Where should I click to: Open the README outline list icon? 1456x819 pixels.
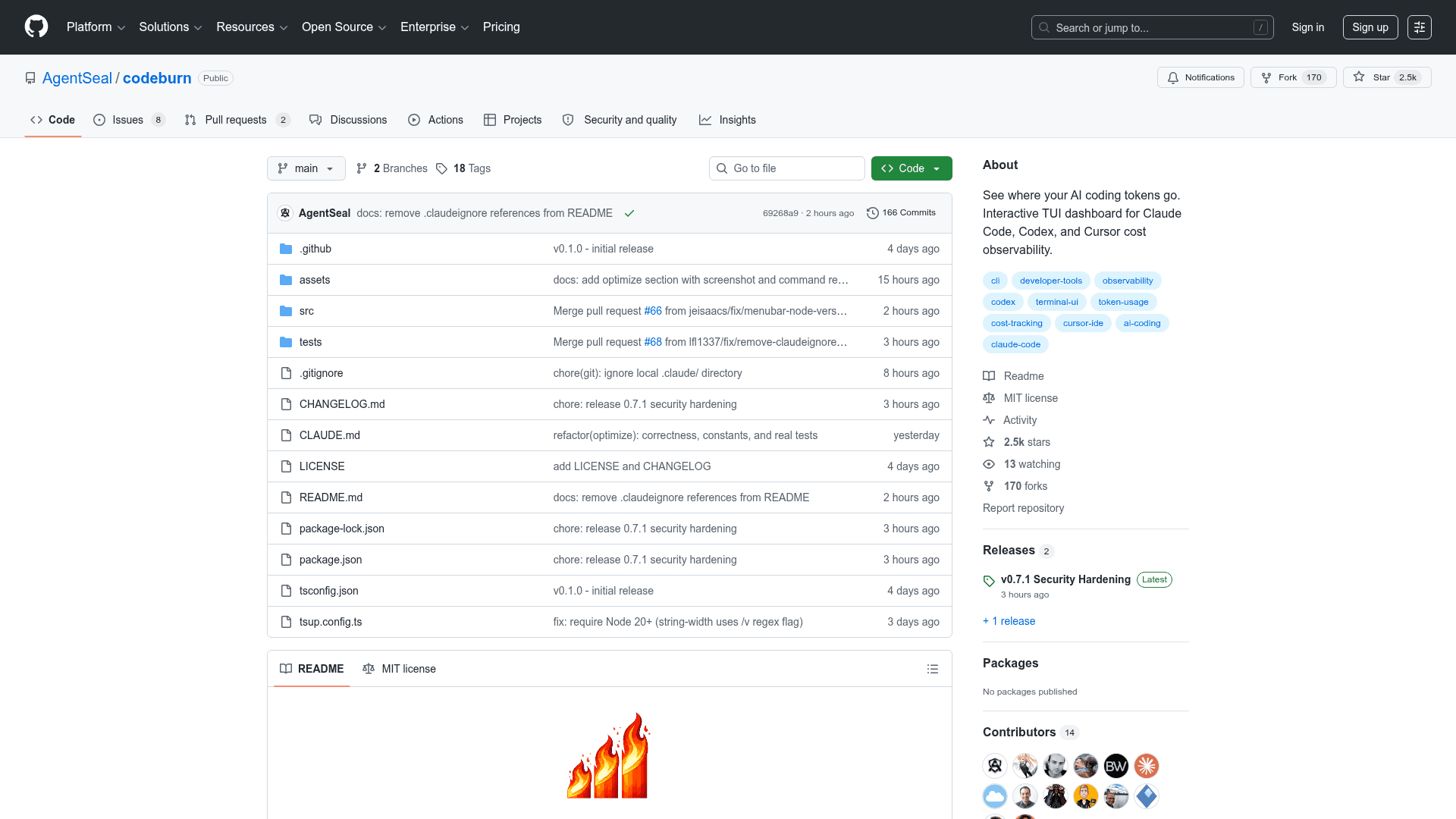click(933, 669)
